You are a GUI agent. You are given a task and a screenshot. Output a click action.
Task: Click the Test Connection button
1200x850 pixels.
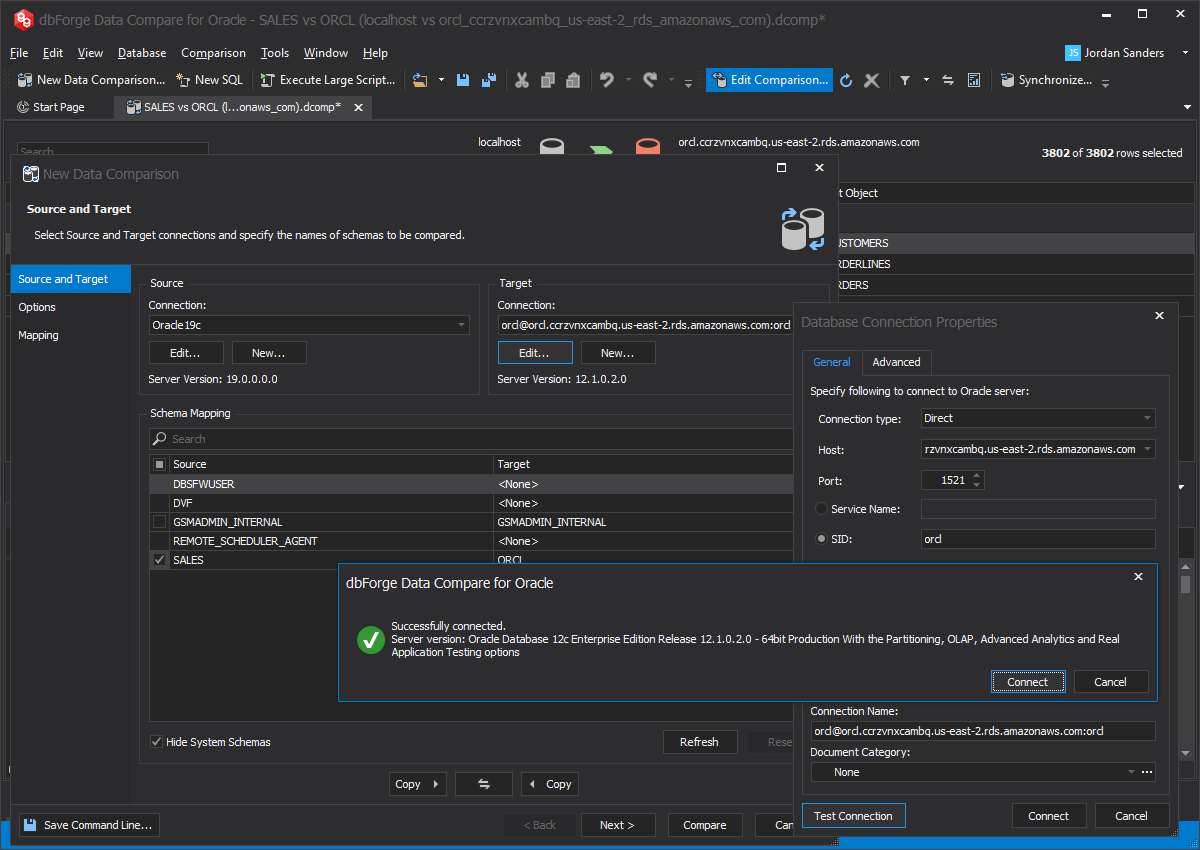click(x=853, y=816)
